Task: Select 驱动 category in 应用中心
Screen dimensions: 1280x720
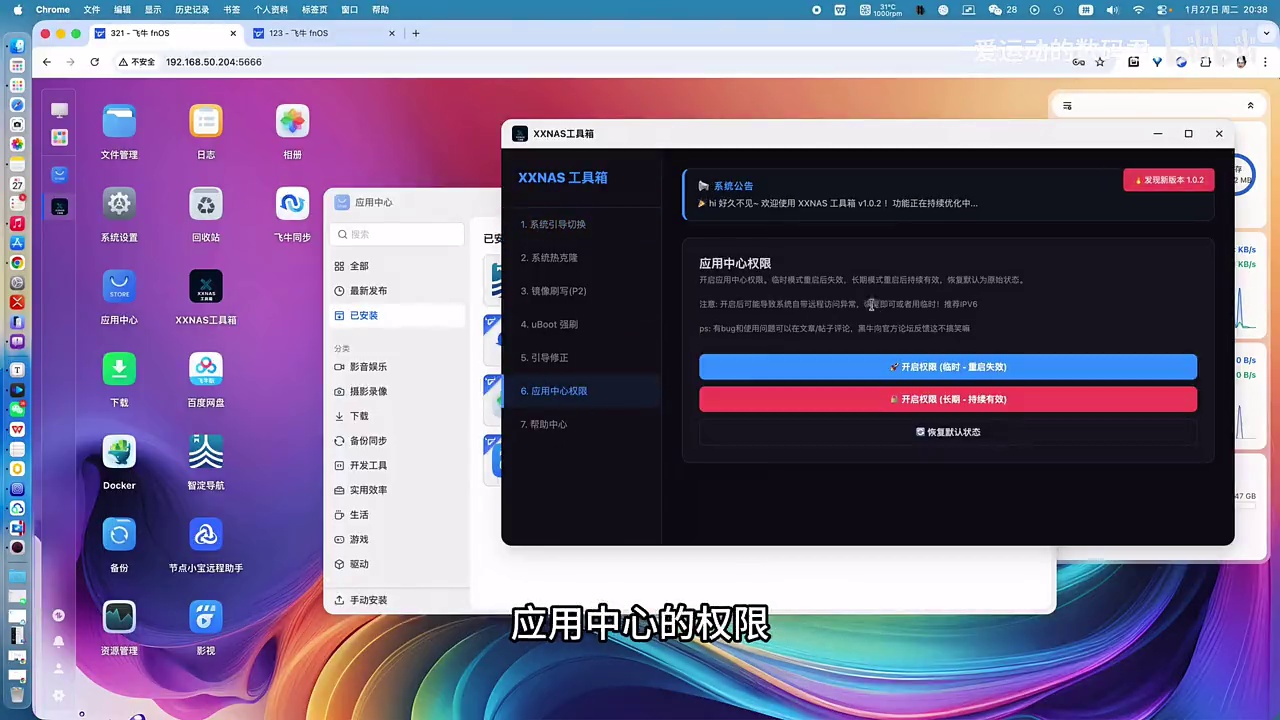Action: point(397,564)
